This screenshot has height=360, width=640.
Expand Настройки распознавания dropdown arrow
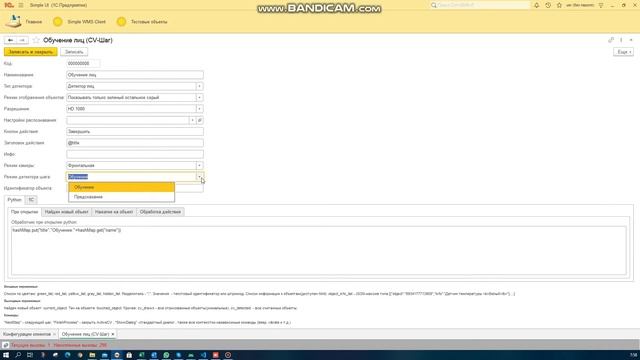(192, 120)
